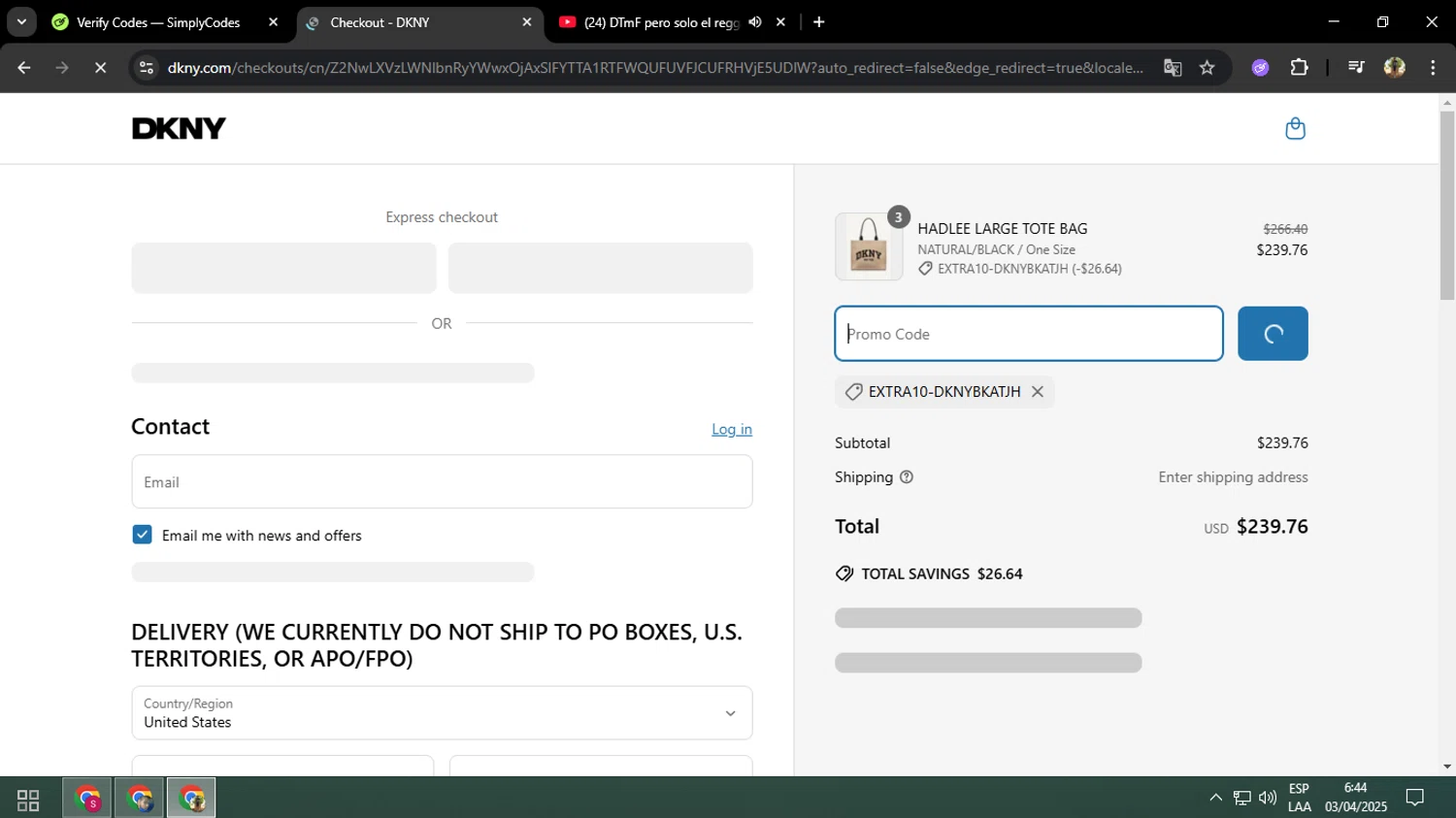Image resolution: width=1456 pixels, height=818 pixels.
Task: Click the translate page icon
Action: pos(1173,68)
